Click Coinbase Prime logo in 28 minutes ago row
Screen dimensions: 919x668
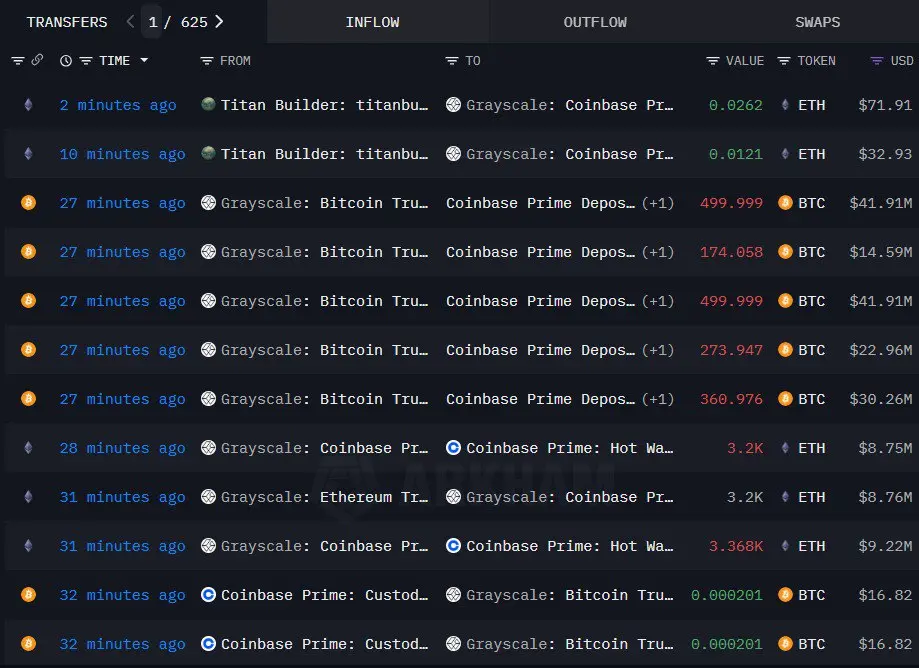[453, 448]
